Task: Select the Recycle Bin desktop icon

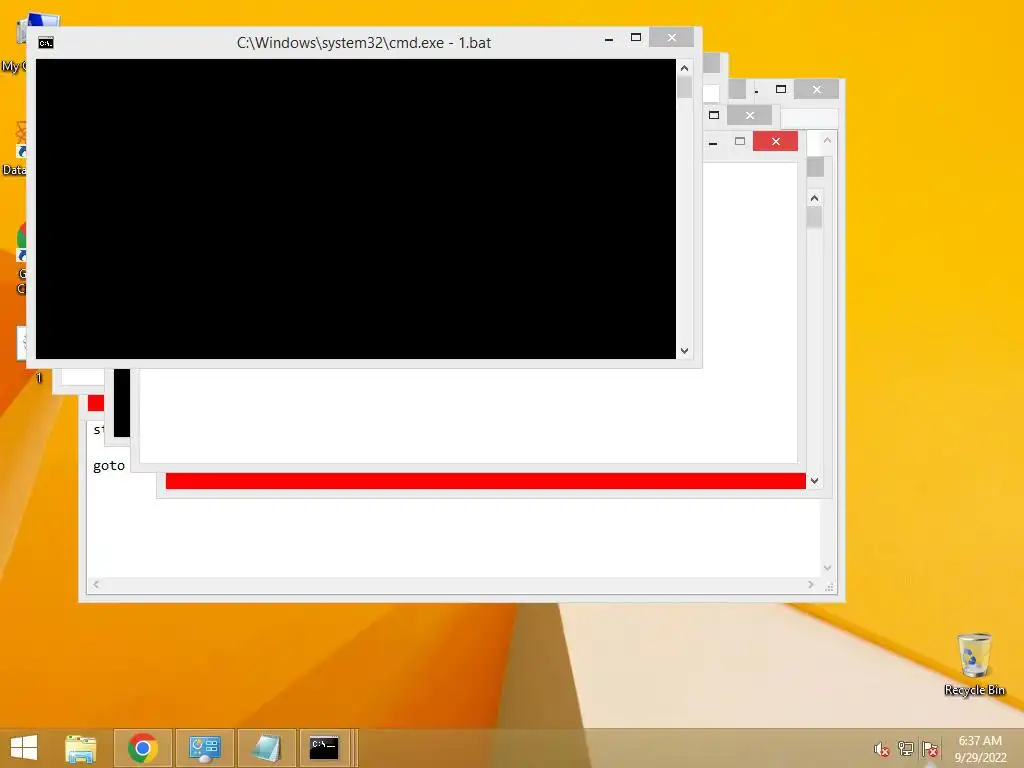Action: (974, 664)
